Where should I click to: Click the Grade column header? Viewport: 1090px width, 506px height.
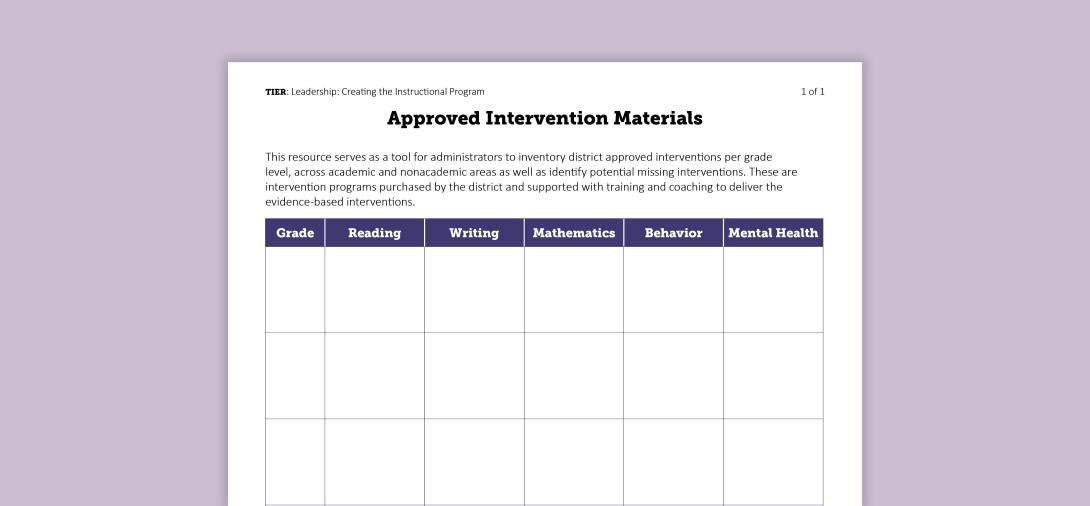click(x=295, y=233)
